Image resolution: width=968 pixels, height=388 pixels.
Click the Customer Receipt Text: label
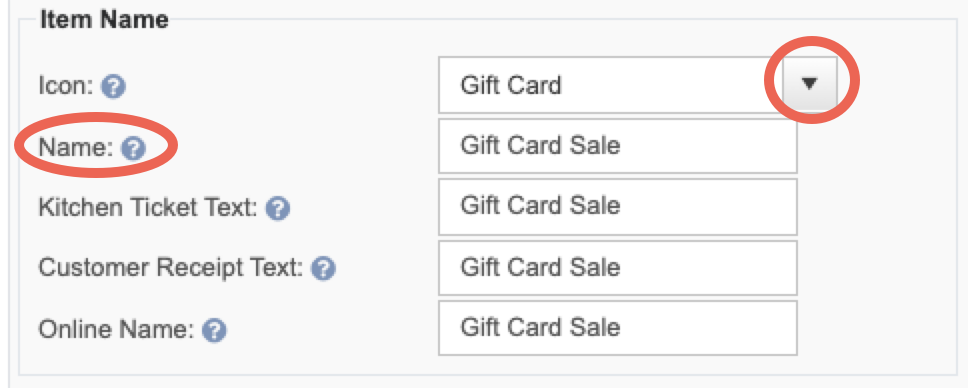point(170,268)
